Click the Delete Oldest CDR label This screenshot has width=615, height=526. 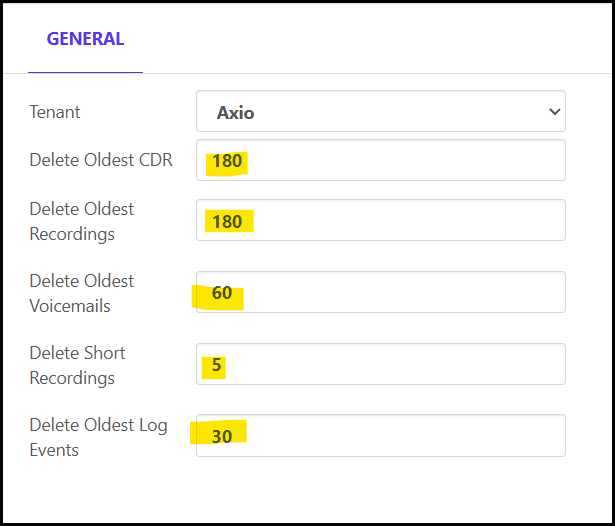(x=101, y=160)
